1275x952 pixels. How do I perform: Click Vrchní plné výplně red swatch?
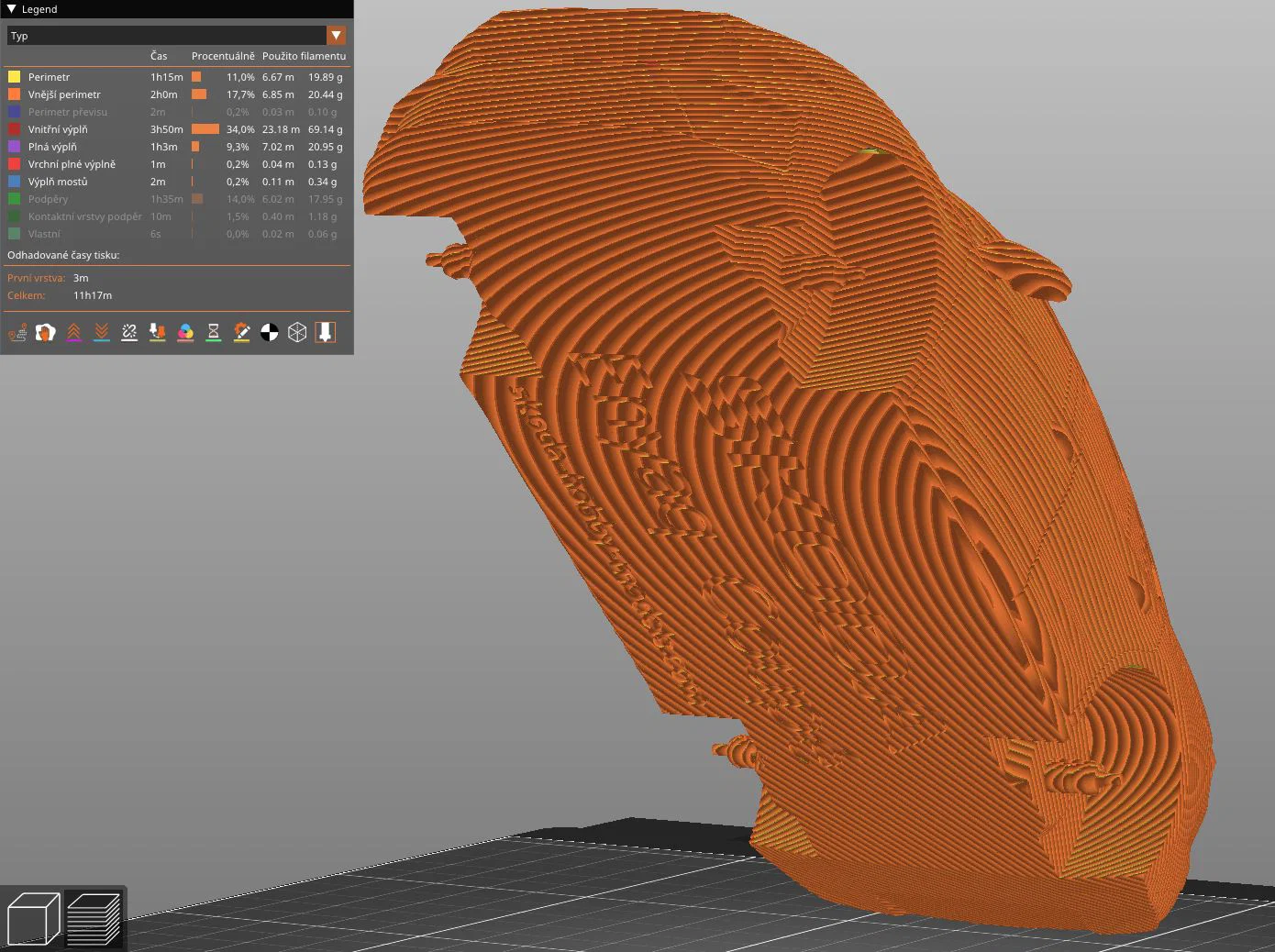click(14, 164)
